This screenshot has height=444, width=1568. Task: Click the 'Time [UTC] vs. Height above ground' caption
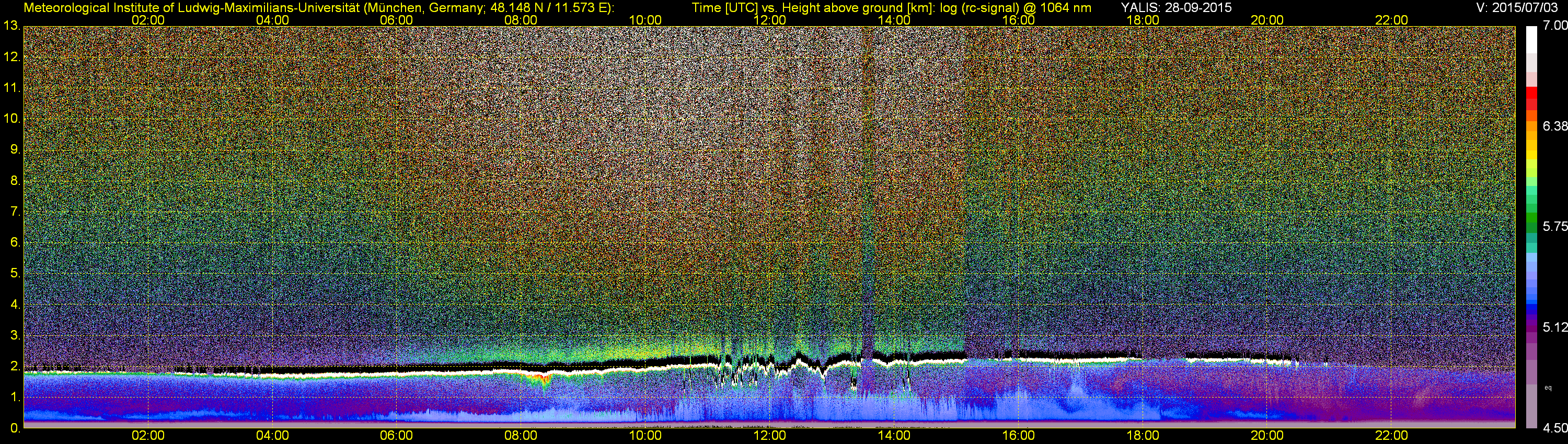click(x=891, y=8)
